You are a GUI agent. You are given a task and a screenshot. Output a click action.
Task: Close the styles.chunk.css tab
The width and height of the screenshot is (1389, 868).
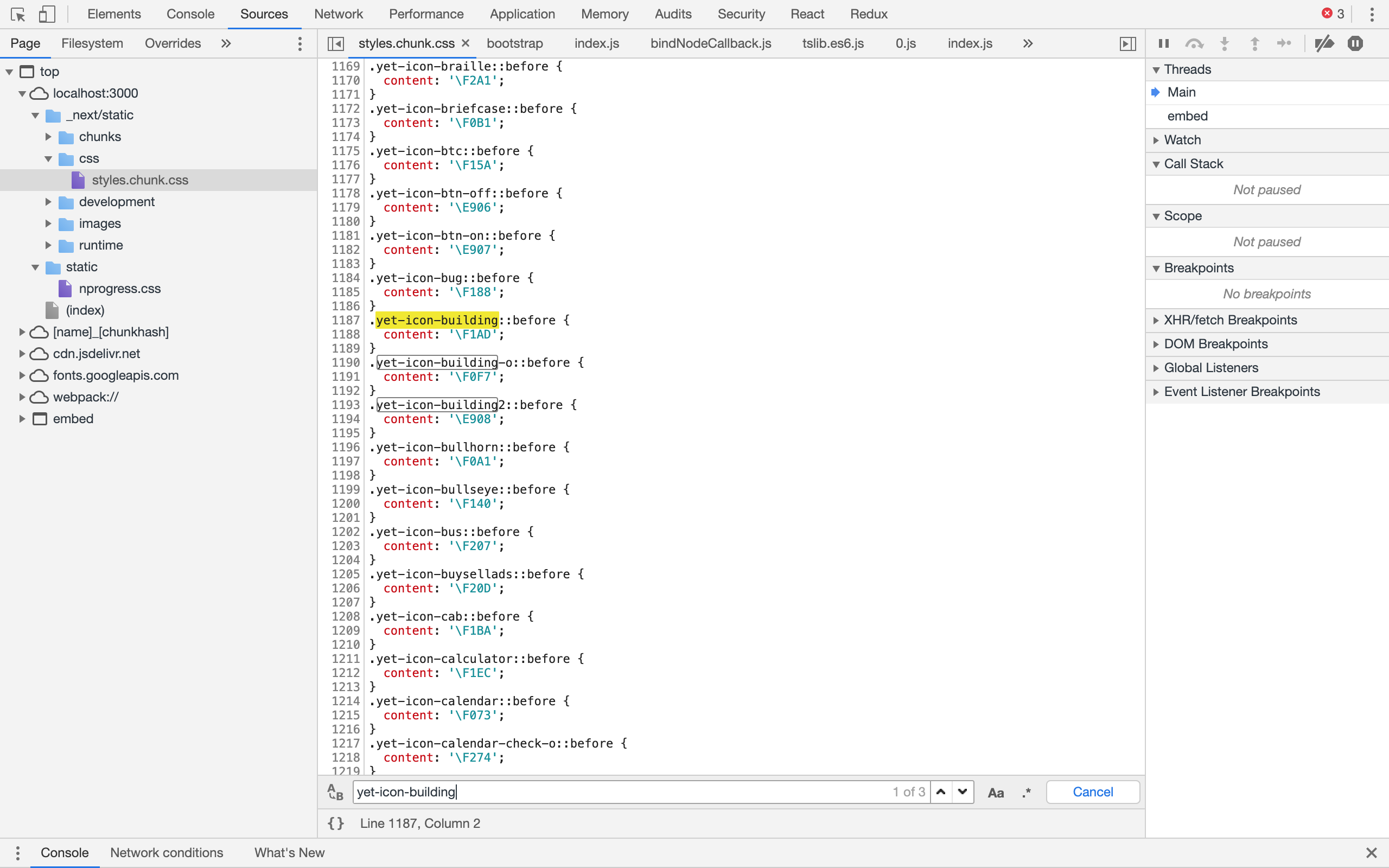tap(466, 43)
